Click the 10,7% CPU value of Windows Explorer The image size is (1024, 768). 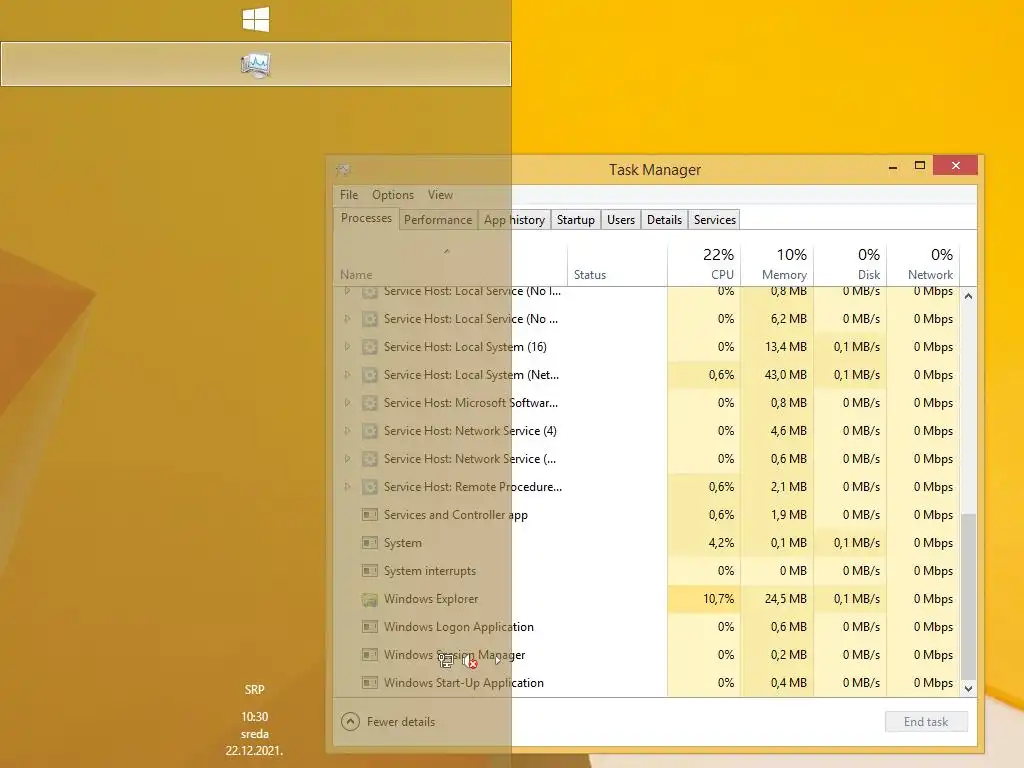[718, 599]
